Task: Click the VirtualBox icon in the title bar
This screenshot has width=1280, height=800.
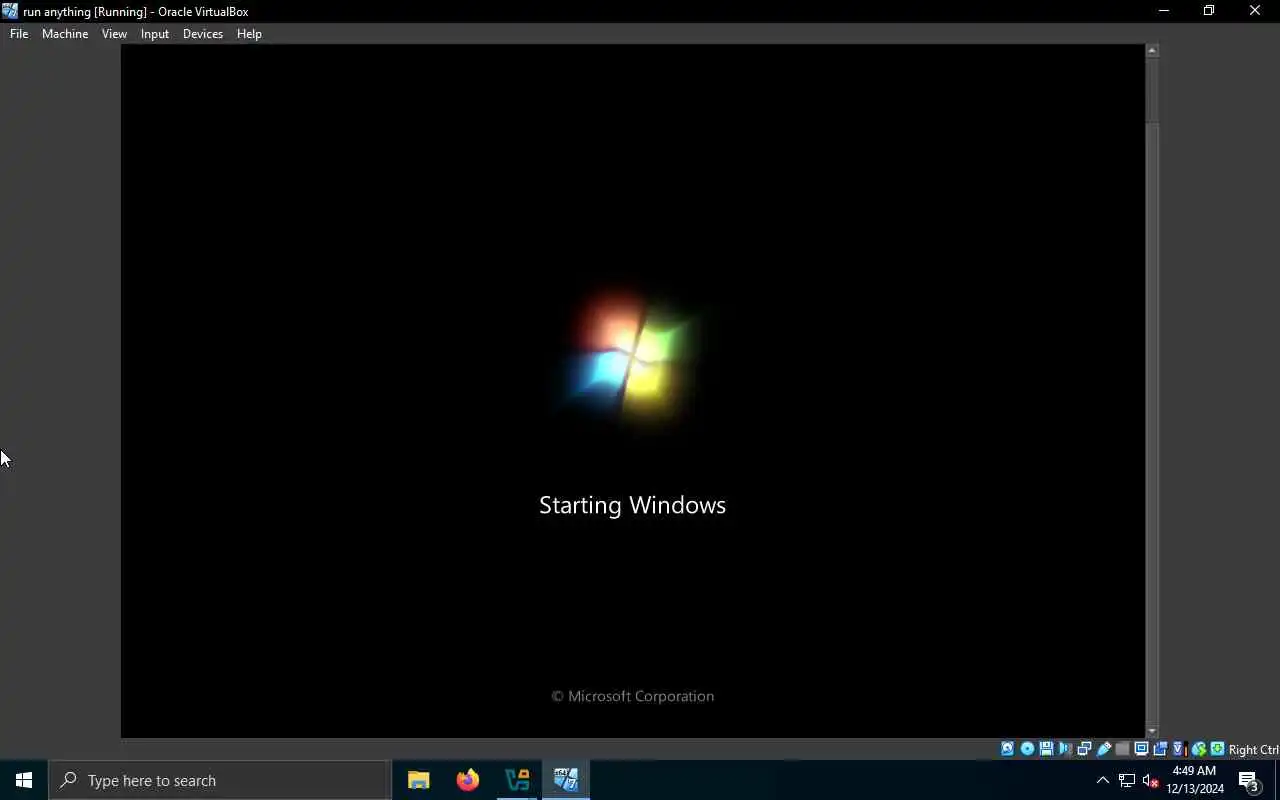Action: tap(10, 11)
